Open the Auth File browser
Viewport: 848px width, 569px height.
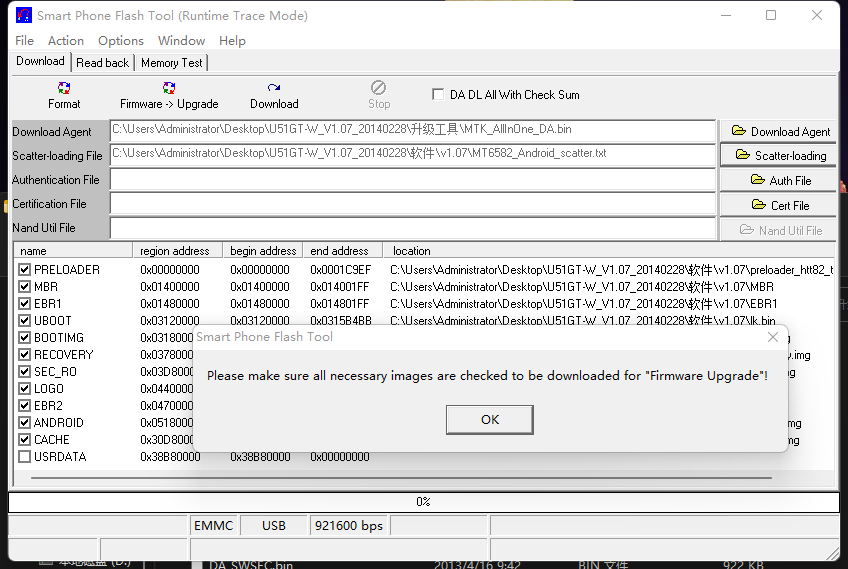(779, 180)
